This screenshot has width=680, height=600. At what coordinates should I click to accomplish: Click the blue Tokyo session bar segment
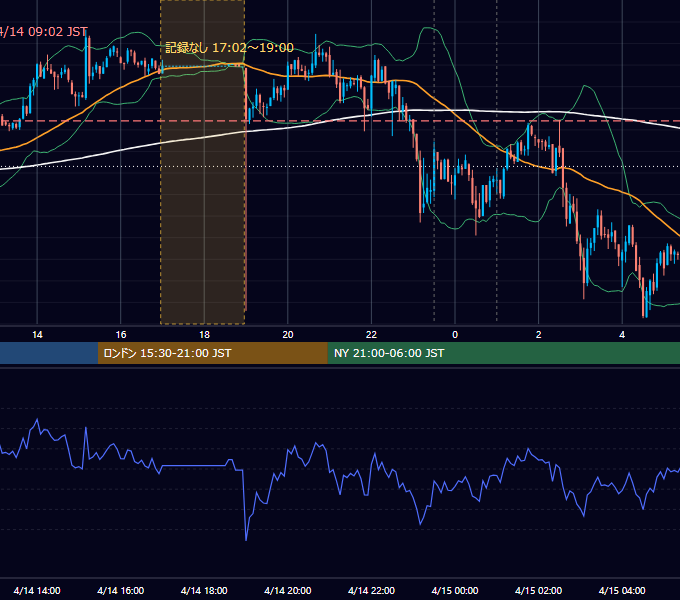point(49,353)
